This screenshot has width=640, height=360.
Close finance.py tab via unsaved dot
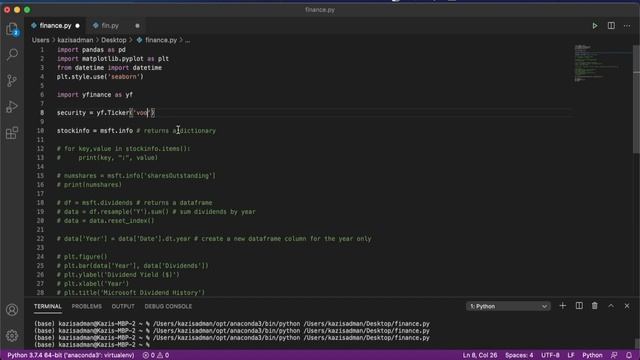point(78,26)
